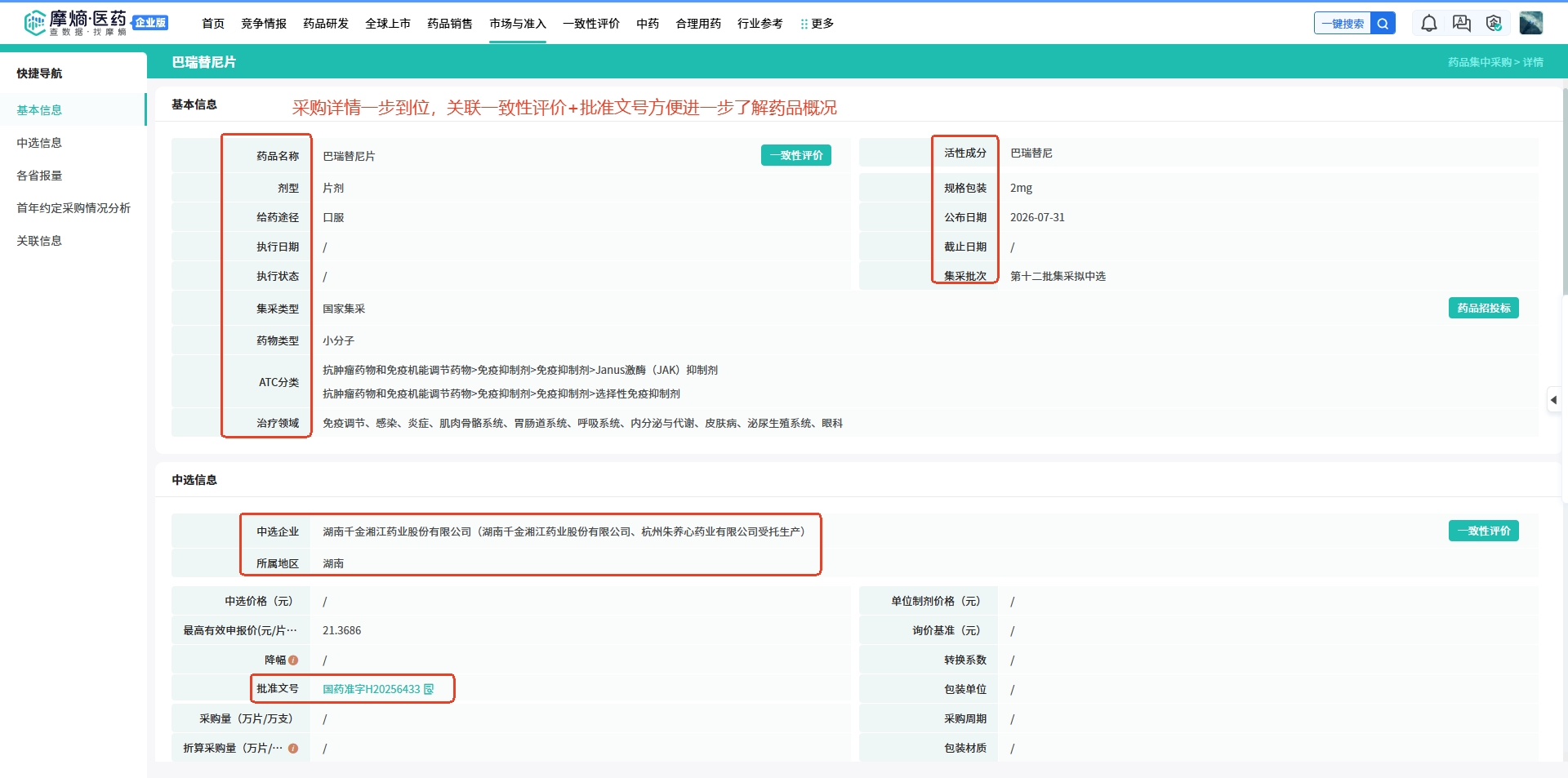This screenshot has width=1568, height=778.
Task: Click the 一键搜索 search field
Action: coord(1343,24)
